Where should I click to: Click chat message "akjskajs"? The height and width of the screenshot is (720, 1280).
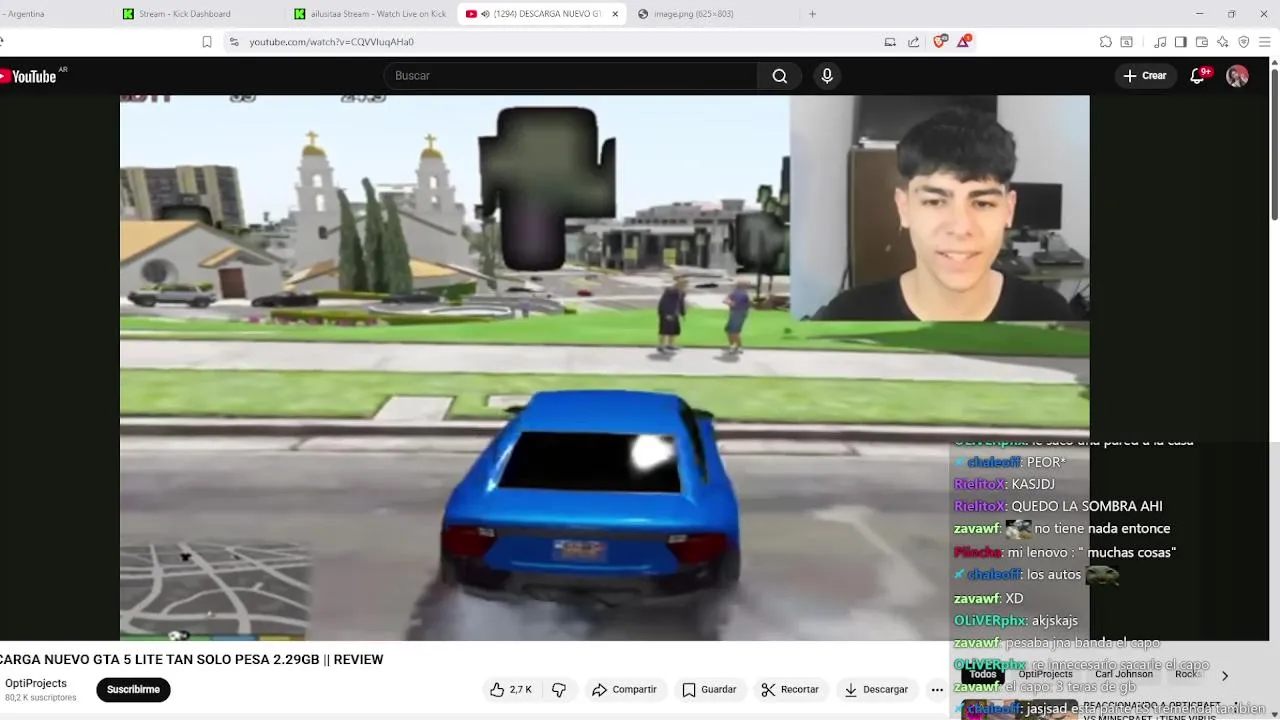point(1056,621)
